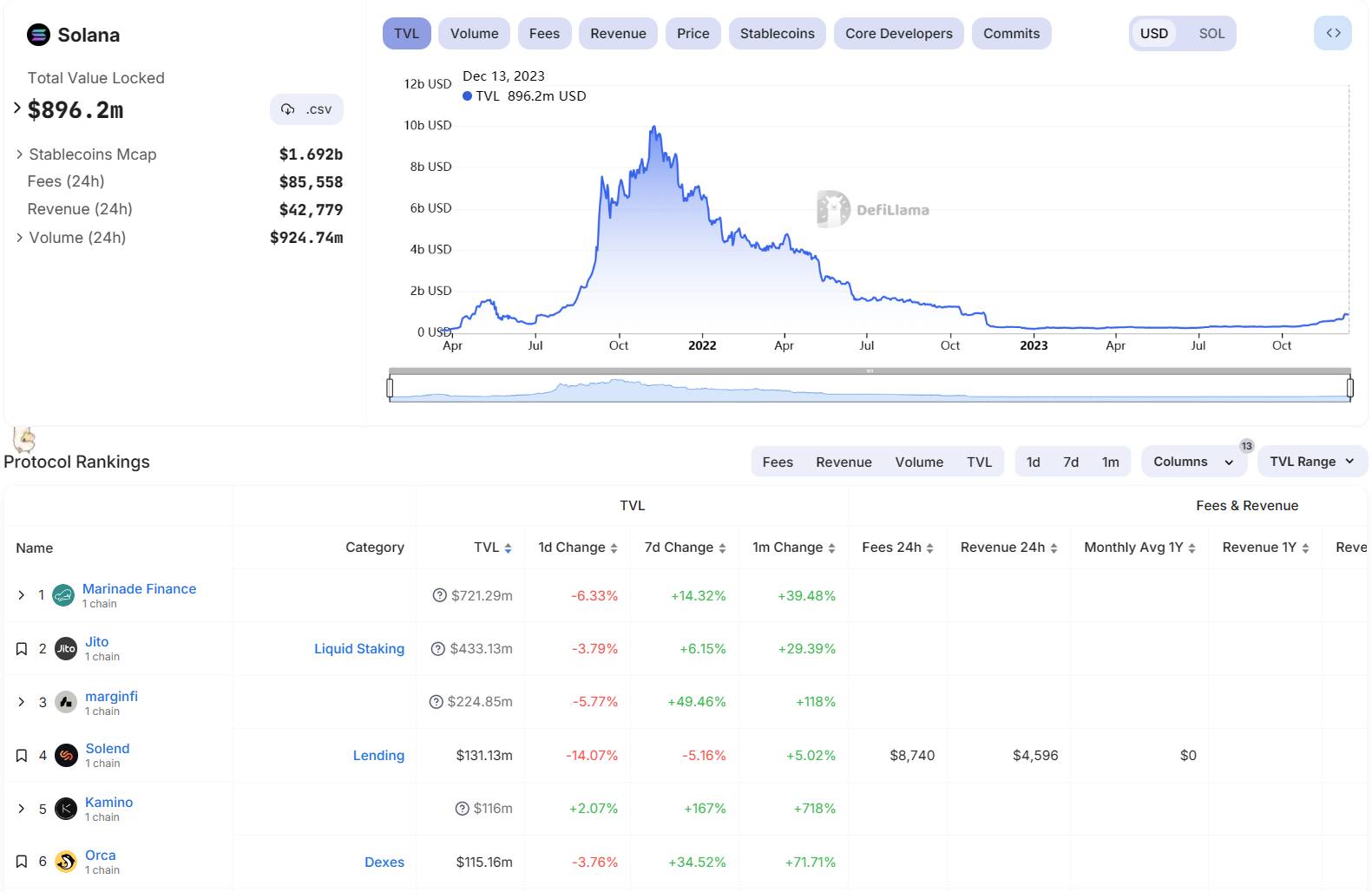
Task: Click left handle of chart range slider
Action: pyautogui.click(x=390, y=388)
